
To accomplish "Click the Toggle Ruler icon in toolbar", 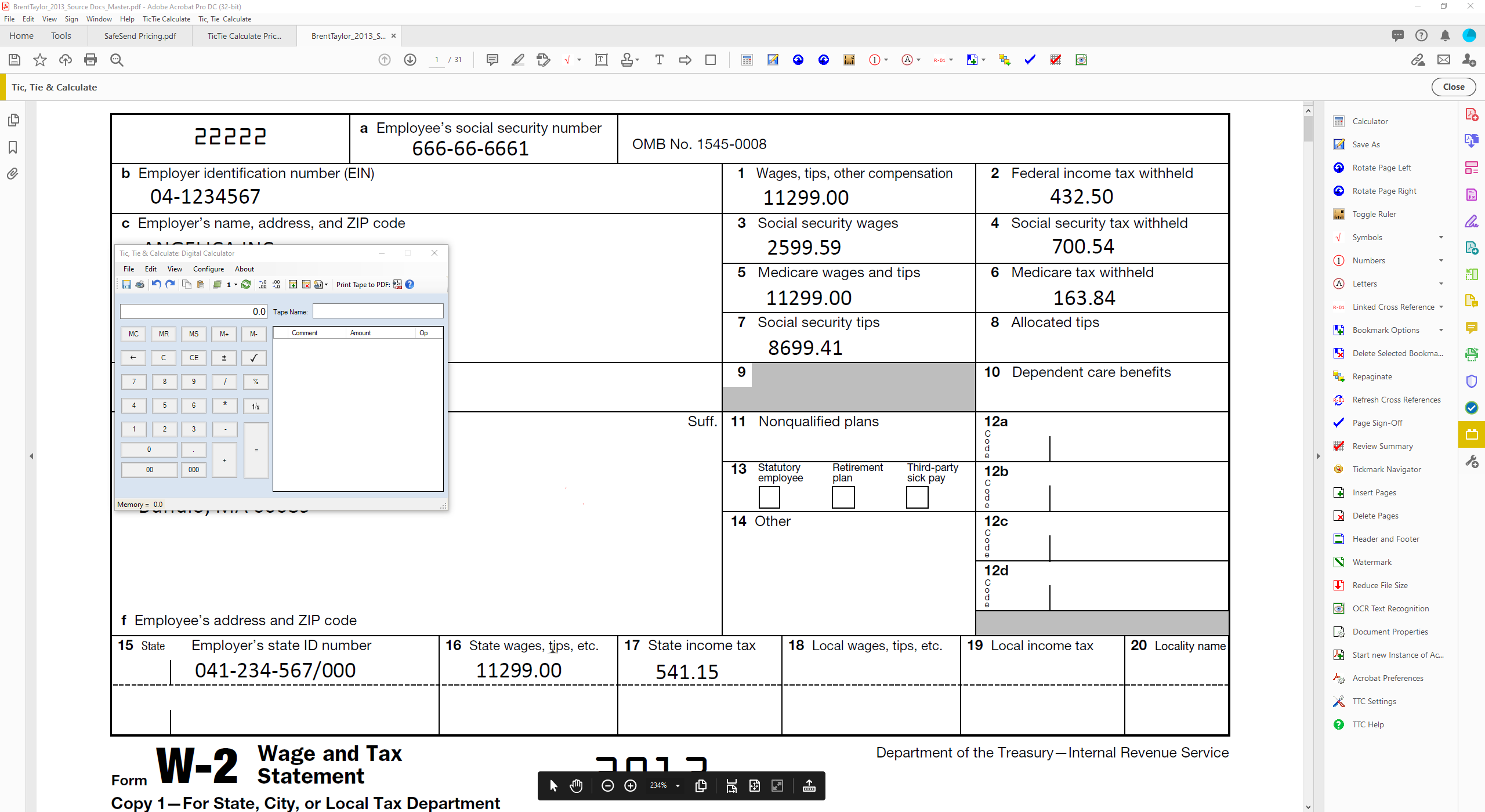I will pos(849,60).
